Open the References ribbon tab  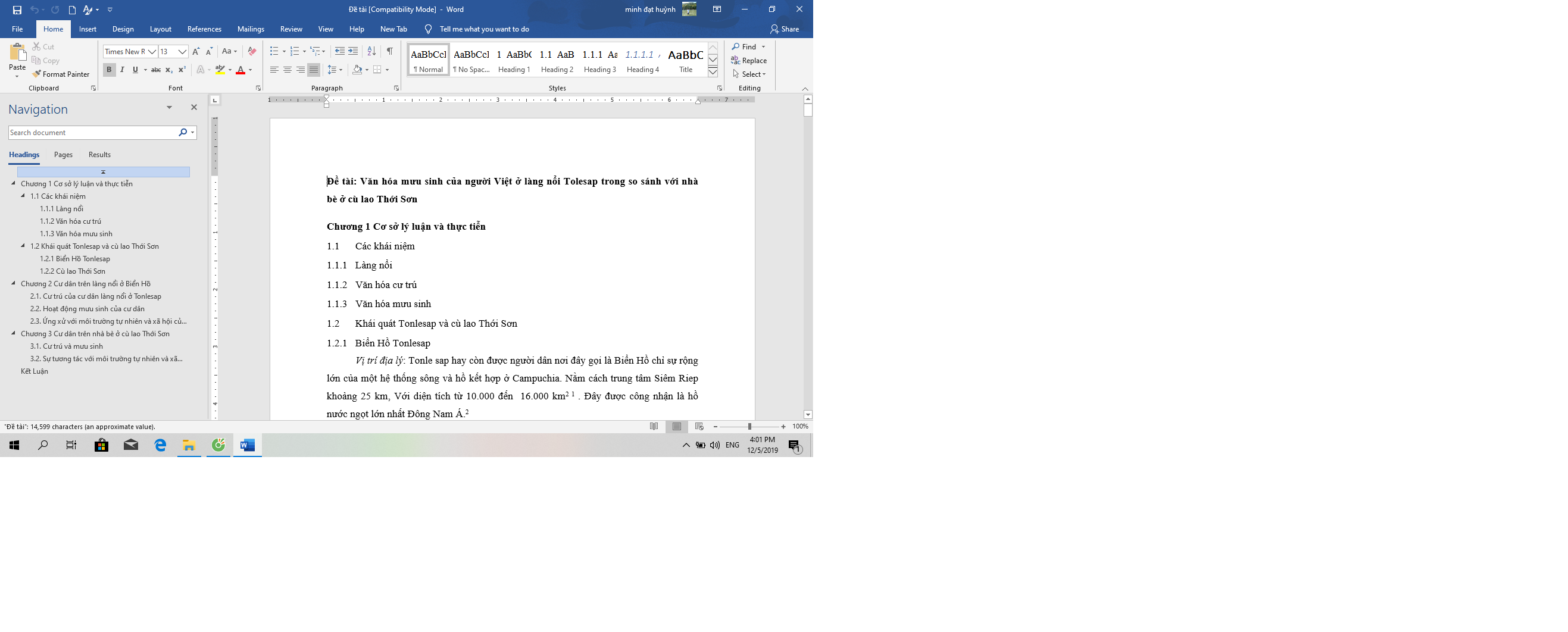[205, 29]
